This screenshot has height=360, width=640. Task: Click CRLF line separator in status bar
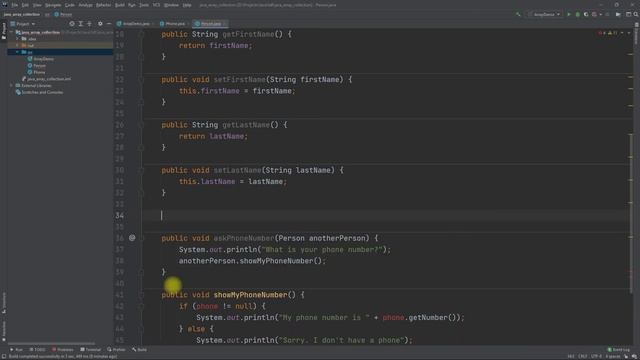pyautogui.click(x=583, y=356)
